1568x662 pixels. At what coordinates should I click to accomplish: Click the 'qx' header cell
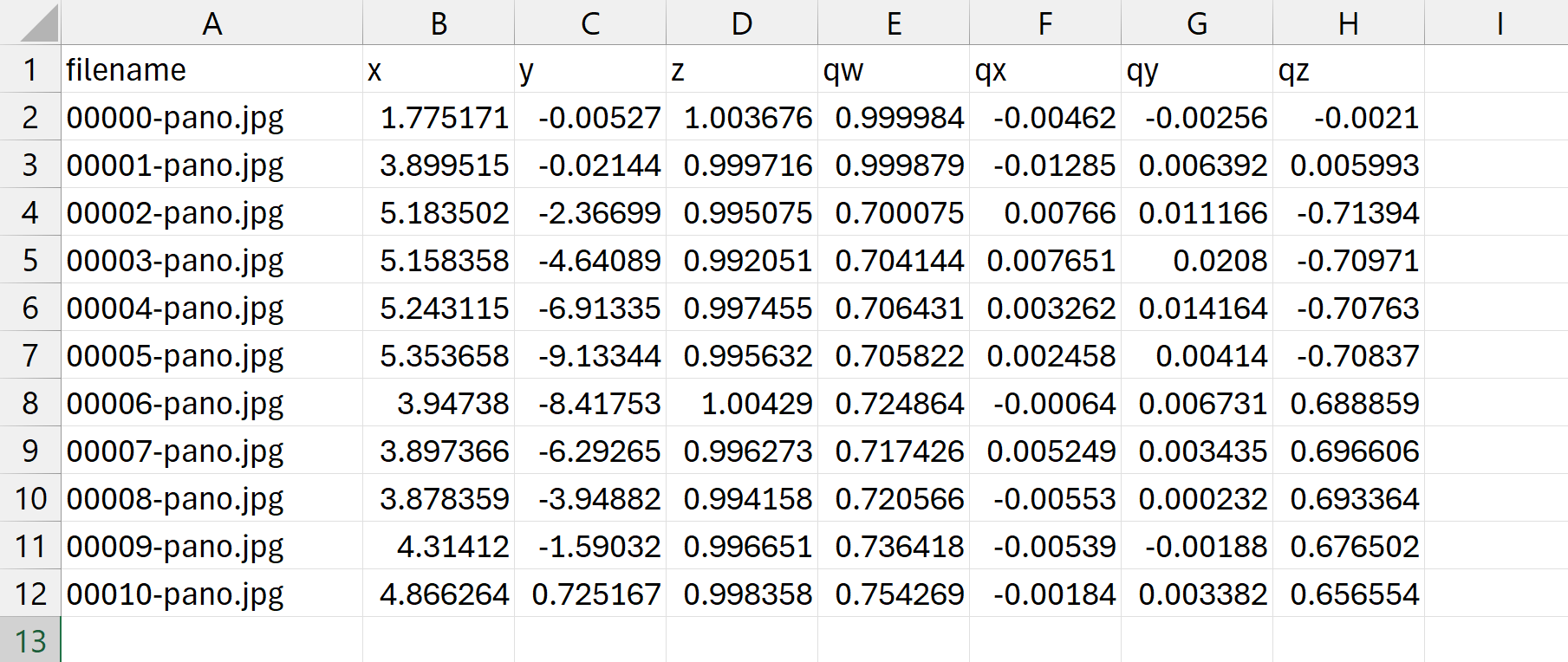(1045, 68)
